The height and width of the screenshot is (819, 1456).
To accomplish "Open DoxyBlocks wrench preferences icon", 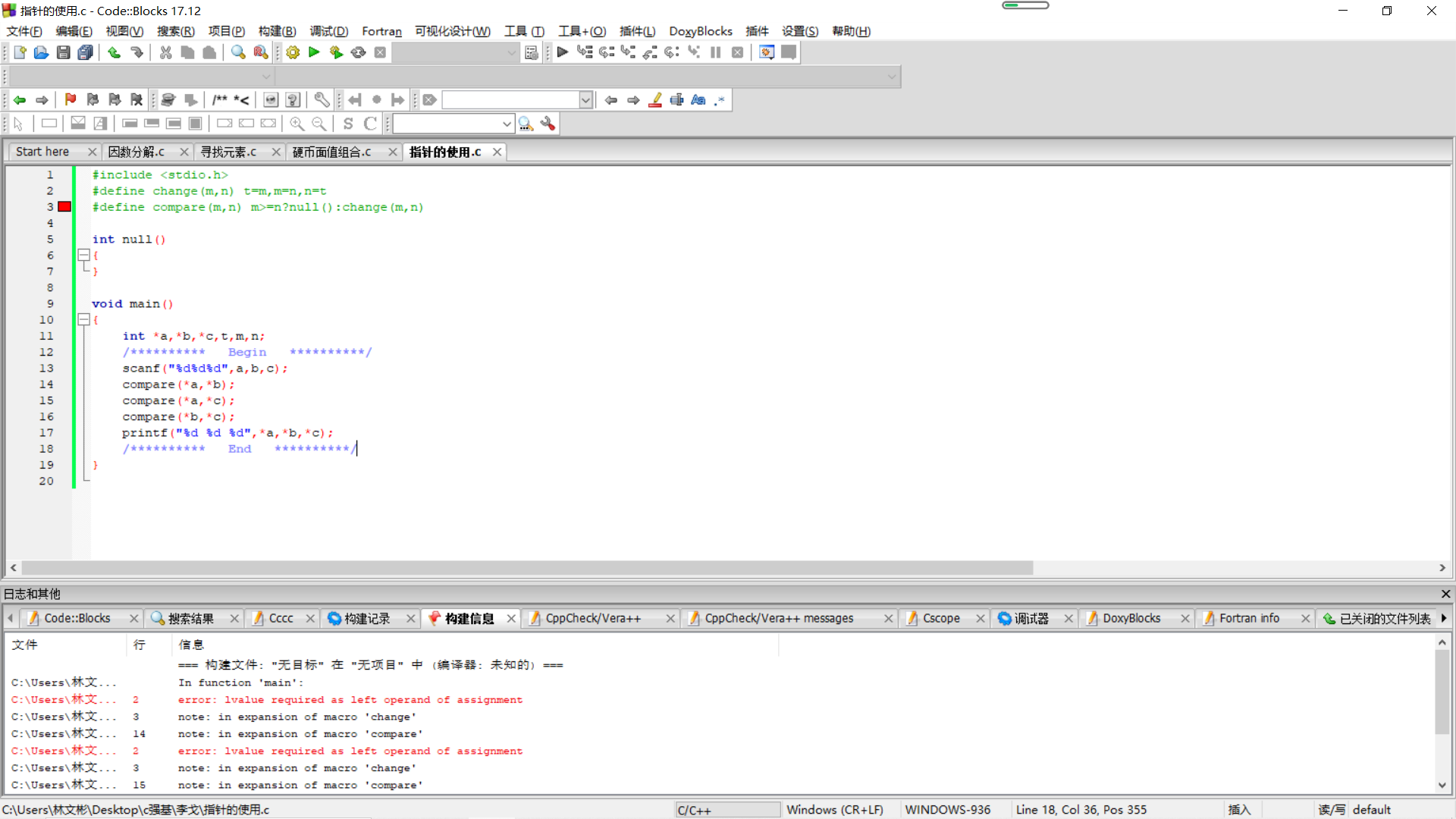I will 322,99.
